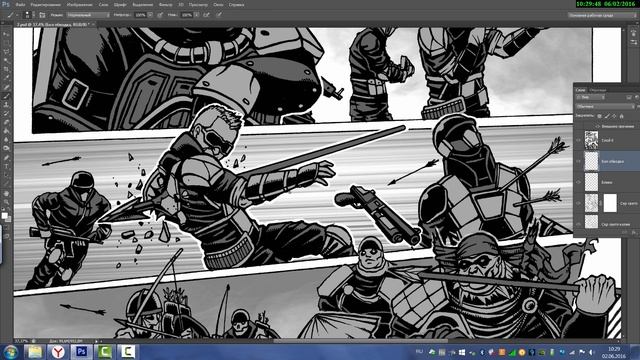Select the Hand tool
The height and width of the screenshot is (360, 640).
[x=7, y=193]
